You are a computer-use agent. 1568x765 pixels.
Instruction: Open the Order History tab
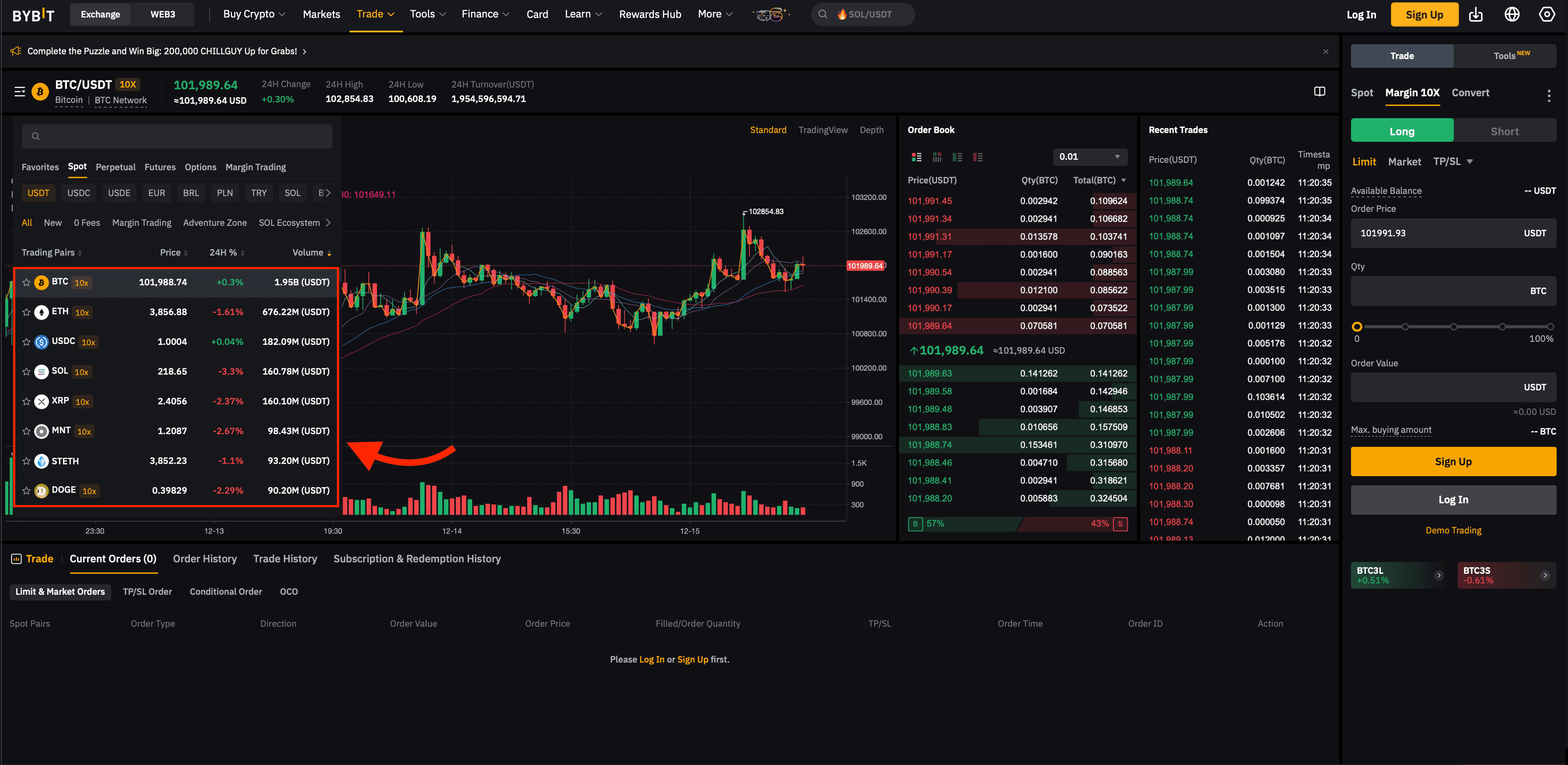[x=204, y=558]
